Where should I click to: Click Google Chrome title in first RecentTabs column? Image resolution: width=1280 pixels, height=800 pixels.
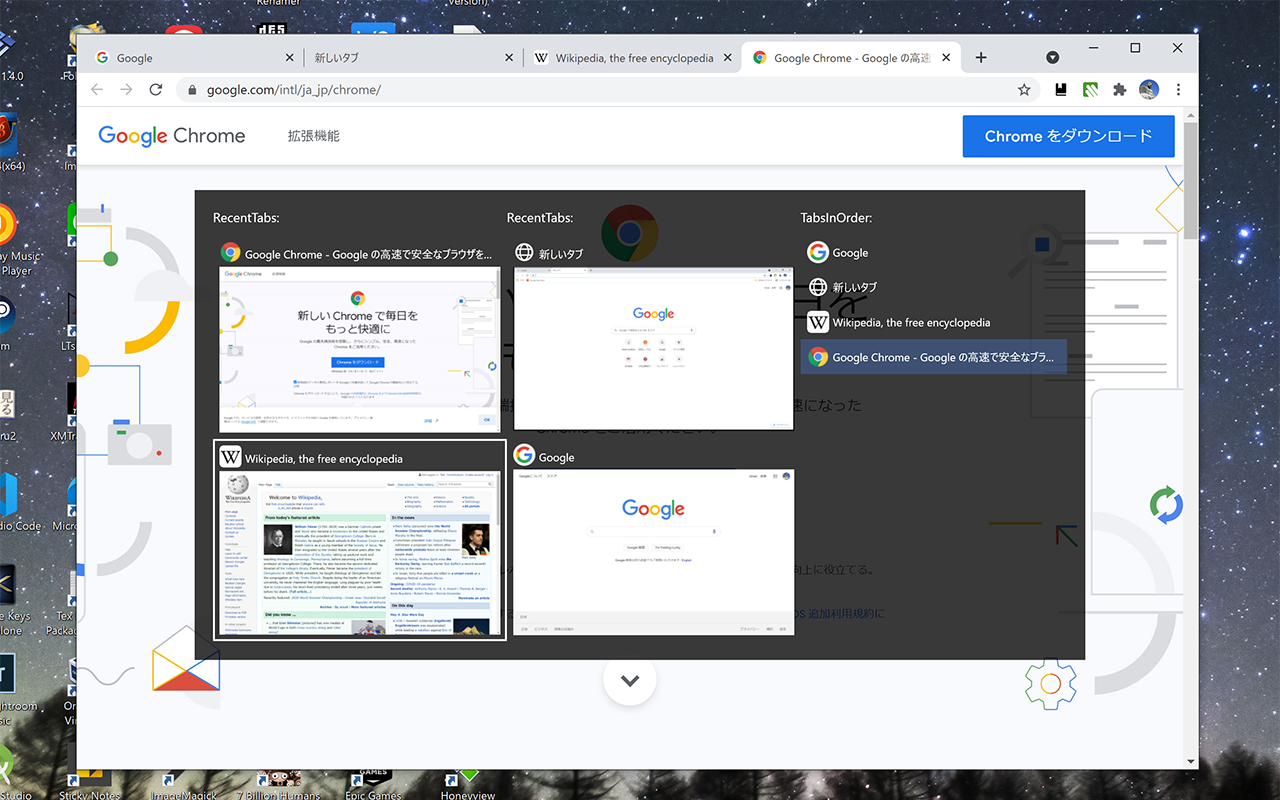coord(368,254)
